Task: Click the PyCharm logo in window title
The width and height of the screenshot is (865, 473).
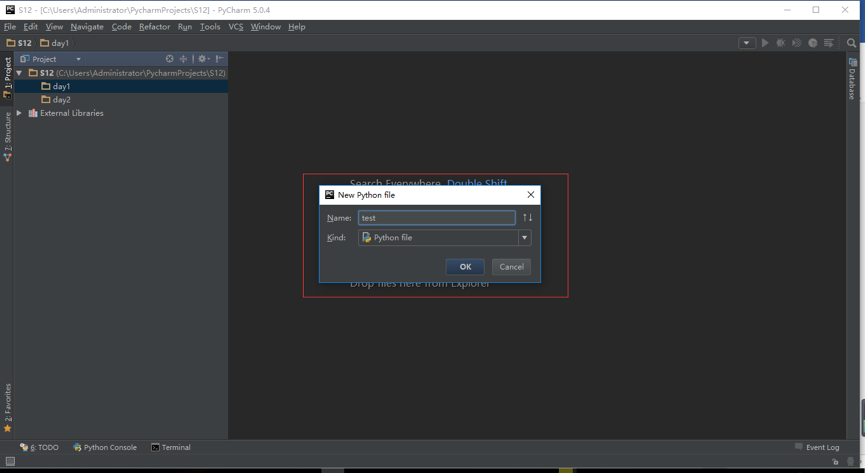Action: (x=10, y=10)
